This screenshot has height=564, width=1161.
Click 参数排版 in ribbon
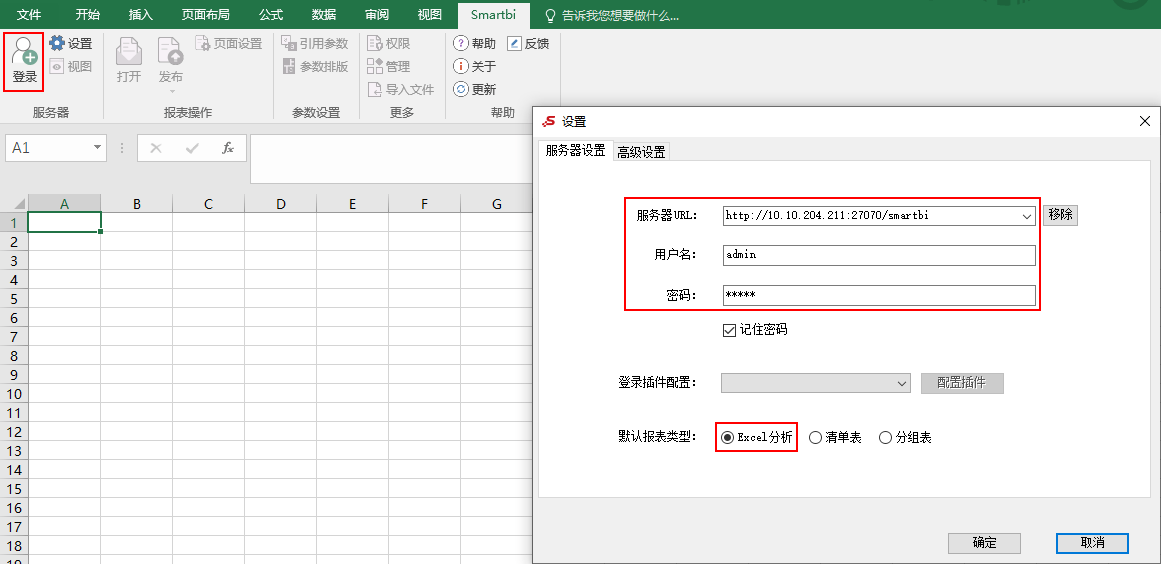click(x=315, y=67)
